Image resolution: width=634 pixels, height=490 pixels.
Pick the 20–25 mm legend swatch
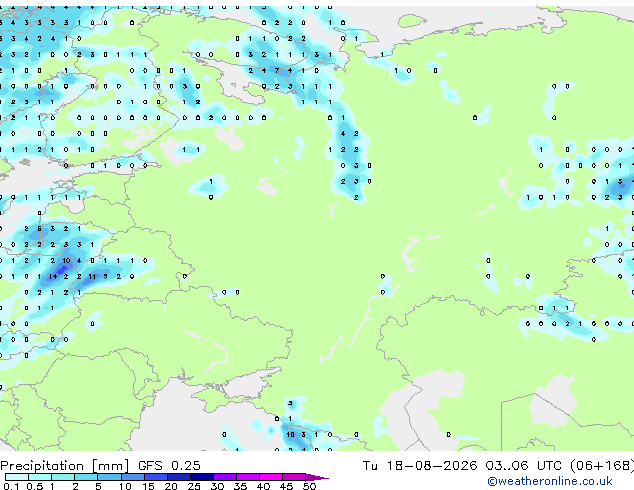tap(178, 477)
